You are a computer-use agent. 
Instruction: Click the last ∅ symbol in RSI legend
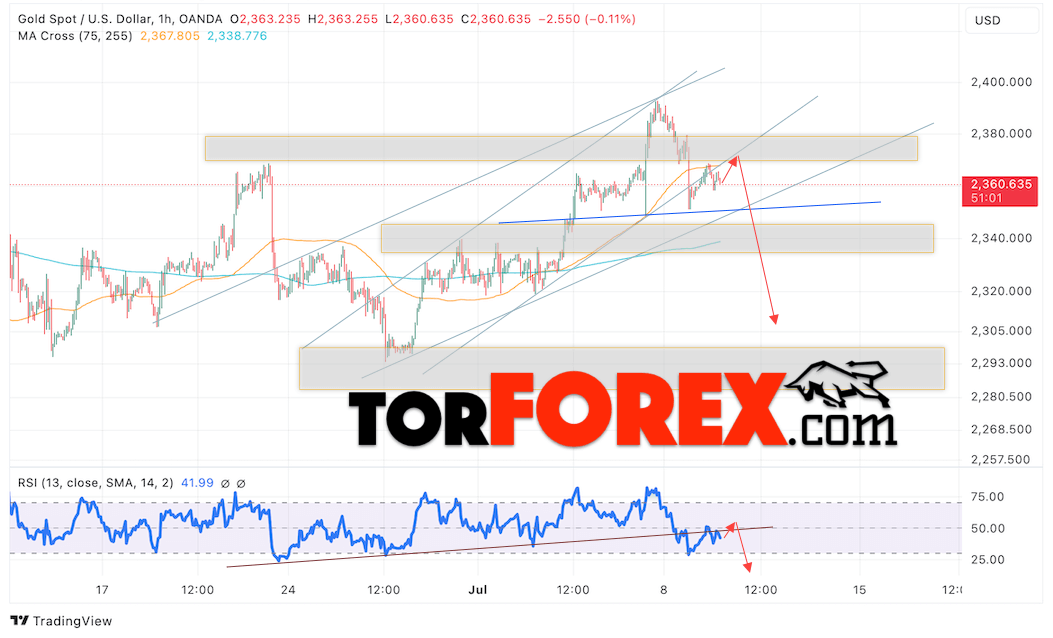241,483
